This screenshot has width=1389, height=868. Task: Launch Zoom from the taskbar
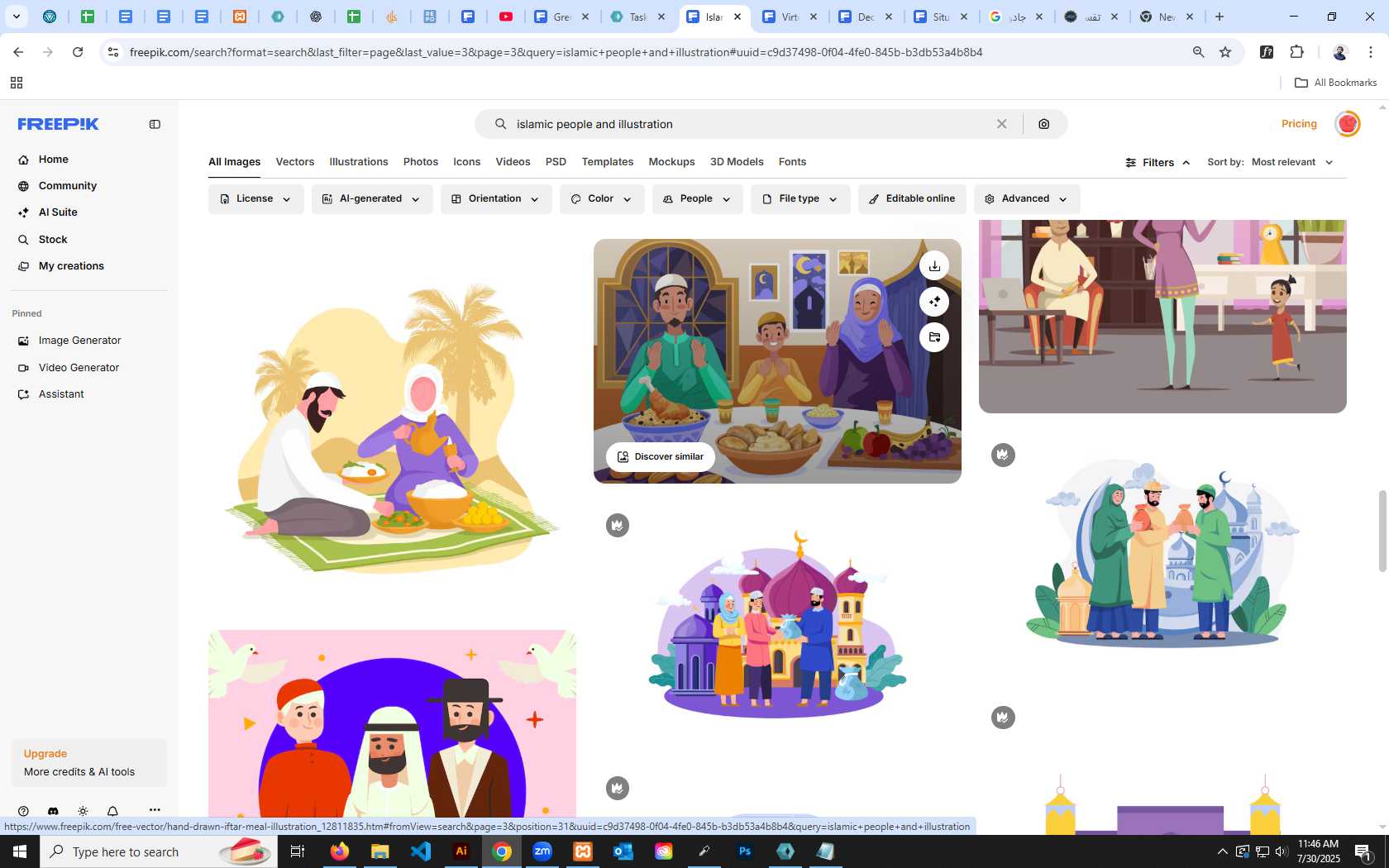[542, 851]
